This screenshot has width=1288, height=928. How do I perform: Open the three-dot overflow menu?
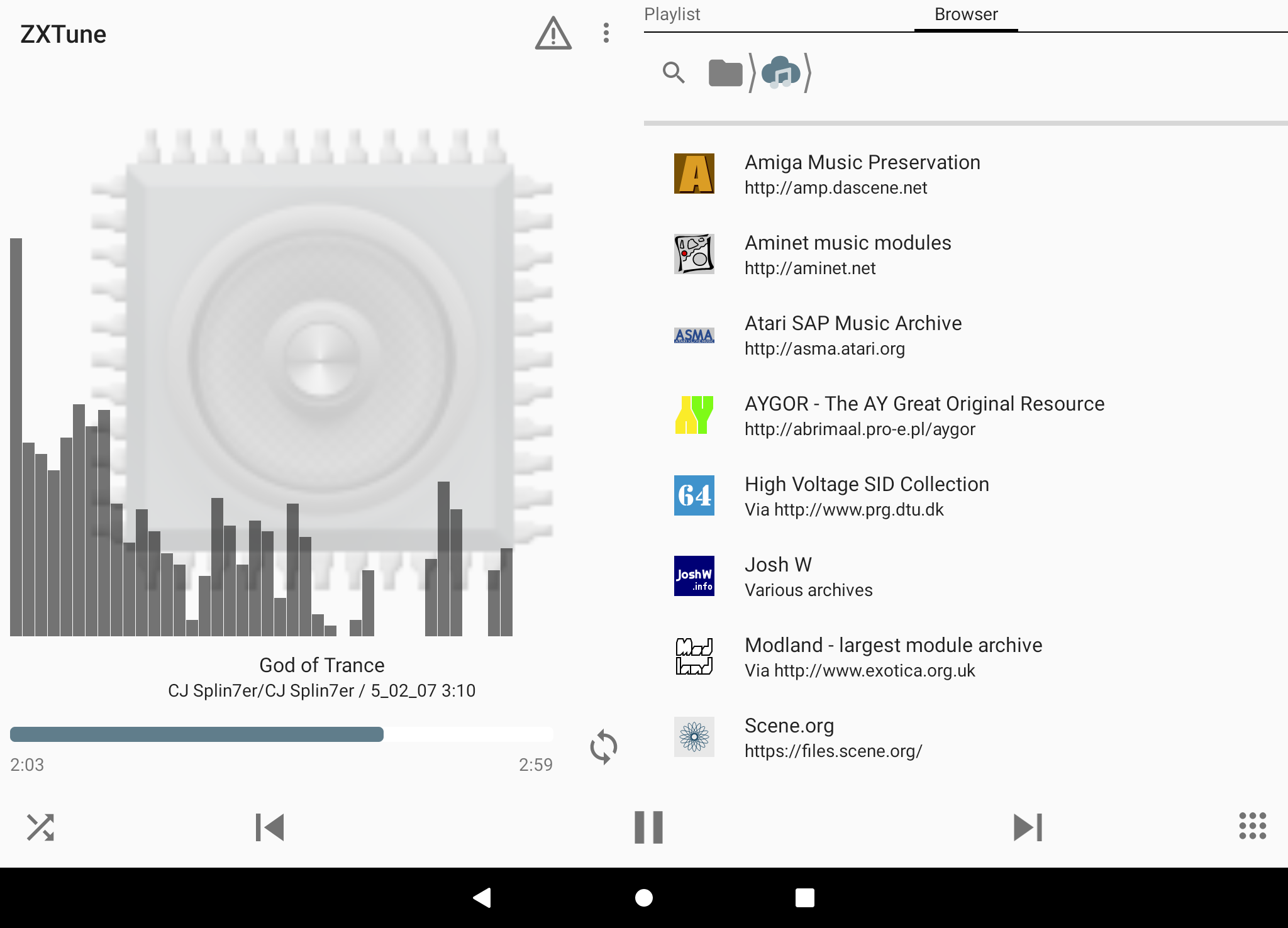pyautogui.click(x=606, y=33)
